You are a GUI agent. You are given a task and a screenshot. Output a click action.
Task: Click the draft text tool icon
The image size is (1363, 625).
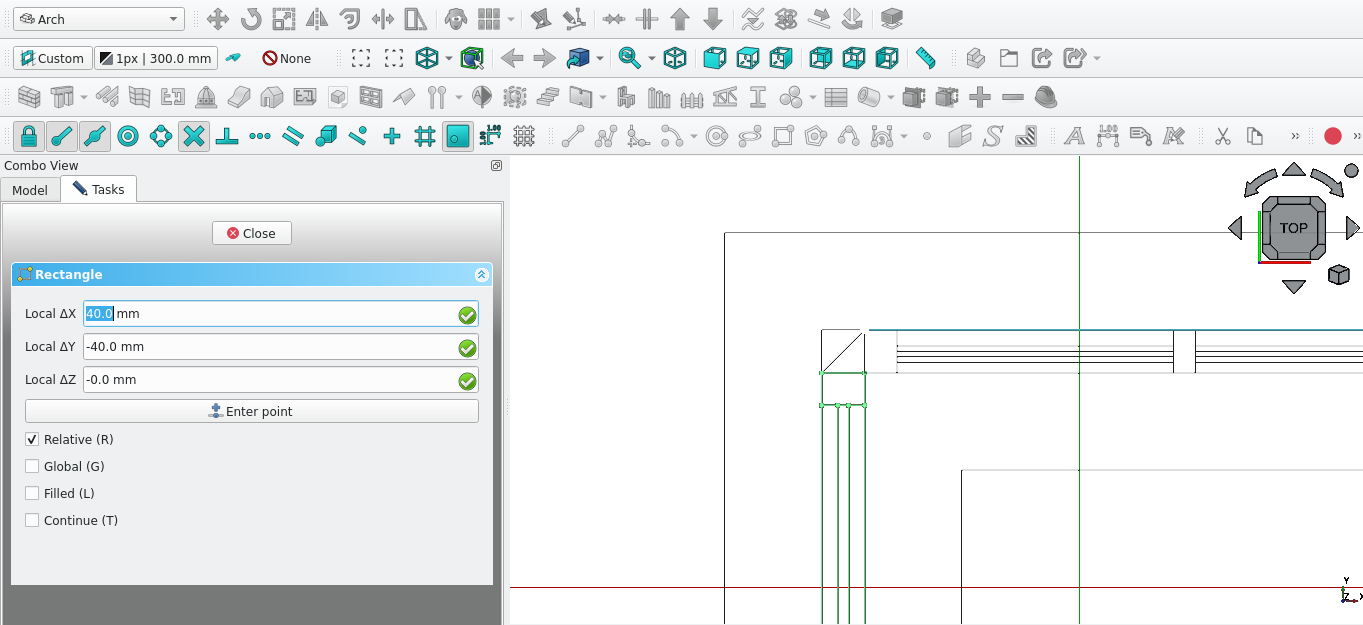1074,136
